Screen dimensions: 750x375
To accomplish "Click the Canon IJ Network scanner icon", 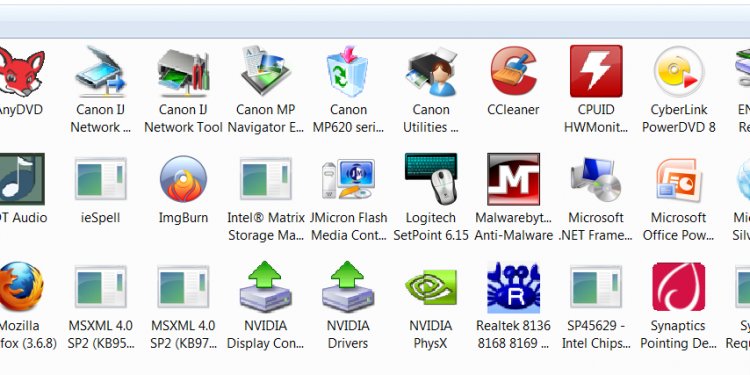I will [x=100, y=72].
